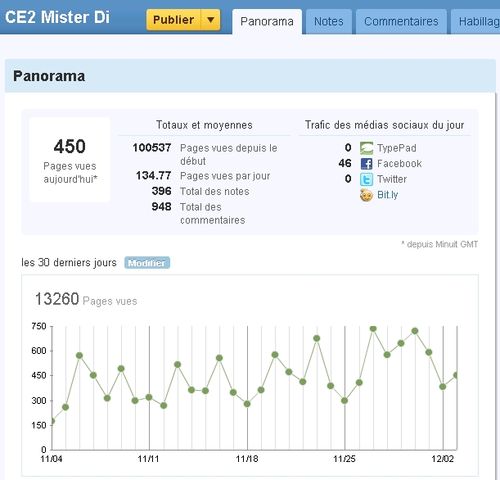Viewport: 500px width, 480px height.
Task: Open the Publier dropdown arrow
Action: (210, 20)
